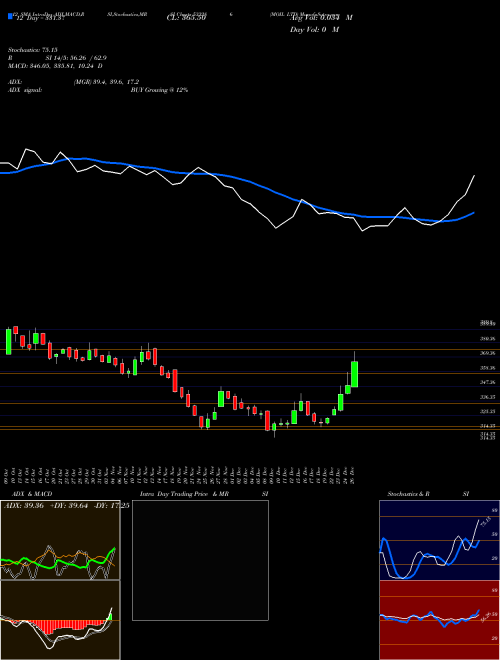
Task: Open the RSI red panel
Action: point(439,620)
